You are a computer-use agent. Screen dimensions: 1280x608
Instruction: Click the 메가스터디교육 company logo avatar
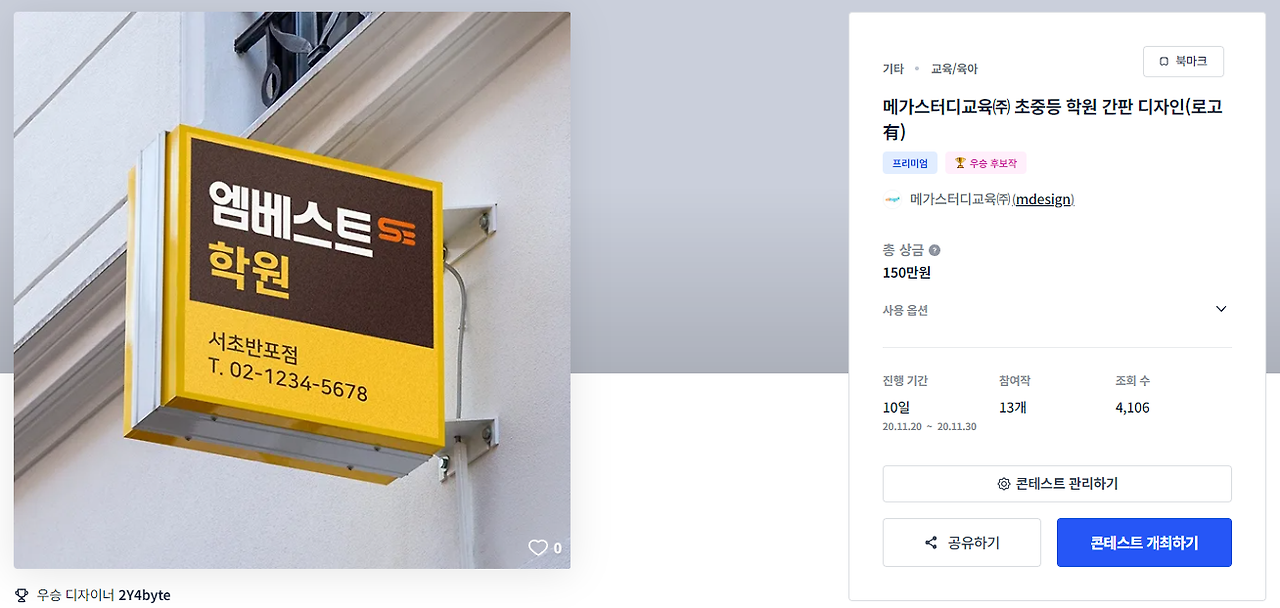pos(892,199)
